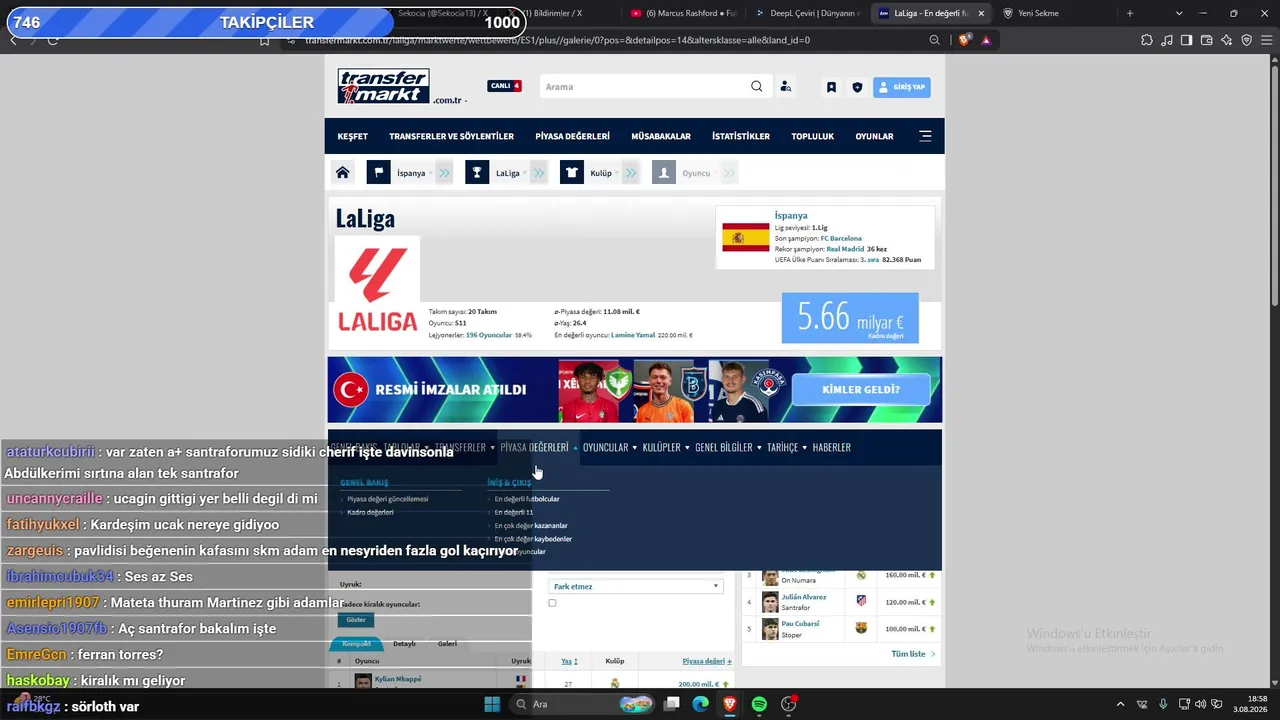Open the İspanya country link

coord(791,215)
